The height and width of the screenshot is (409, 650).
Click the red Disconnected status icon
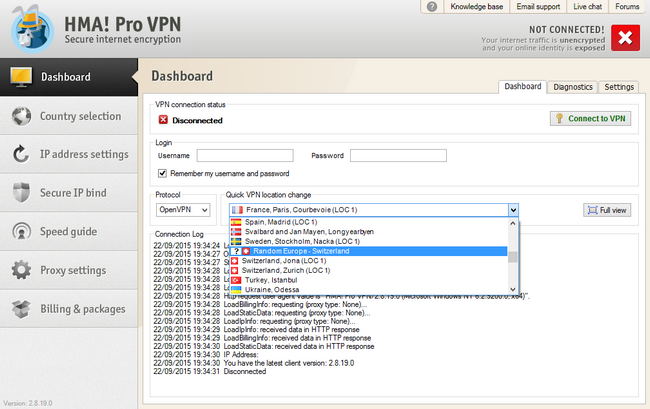(x=163, y=120)
